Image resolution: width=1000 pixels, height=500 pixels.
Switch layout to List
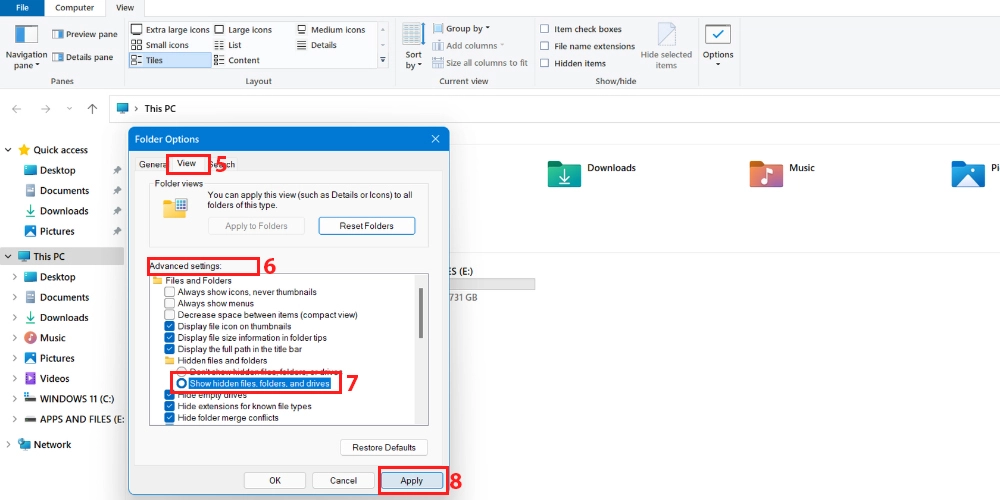point(228,45)
